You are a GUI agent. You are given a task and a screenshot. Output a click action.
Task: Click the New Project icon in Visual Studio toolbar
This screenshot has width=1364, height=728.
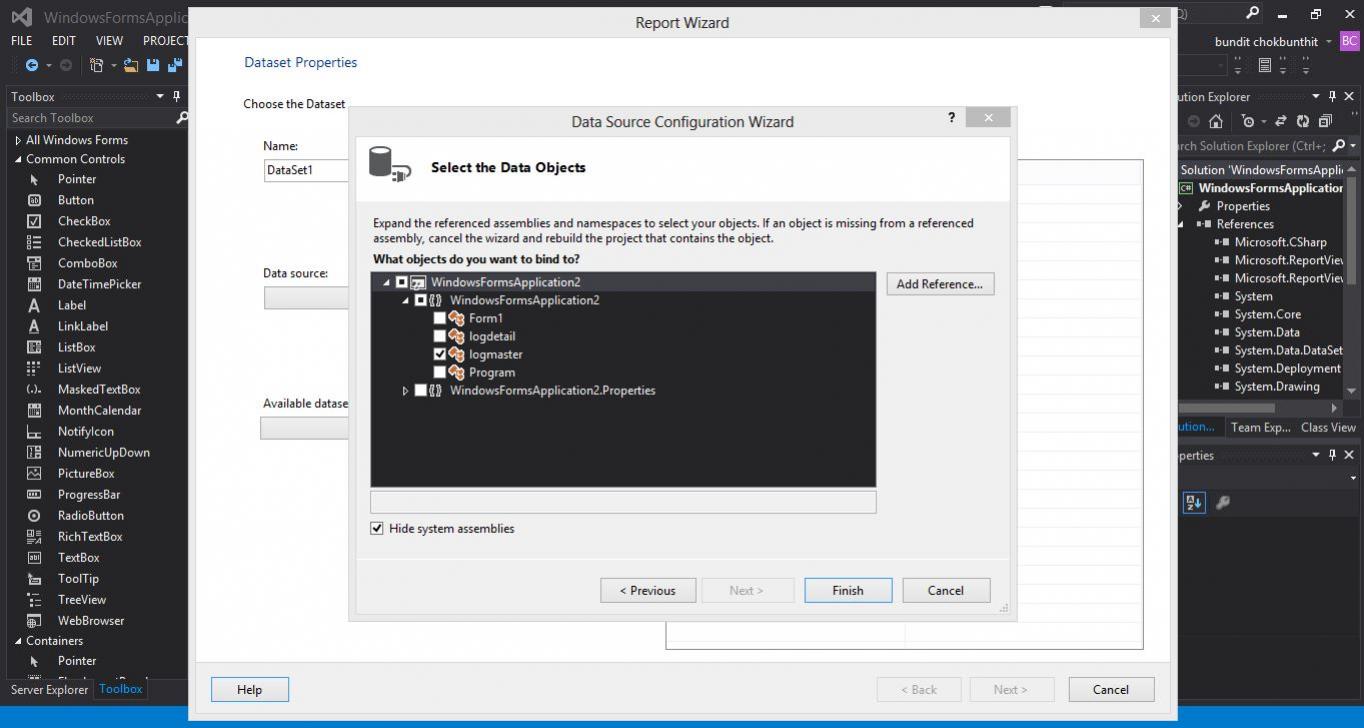pyautogui.click(x=97, y=65)
